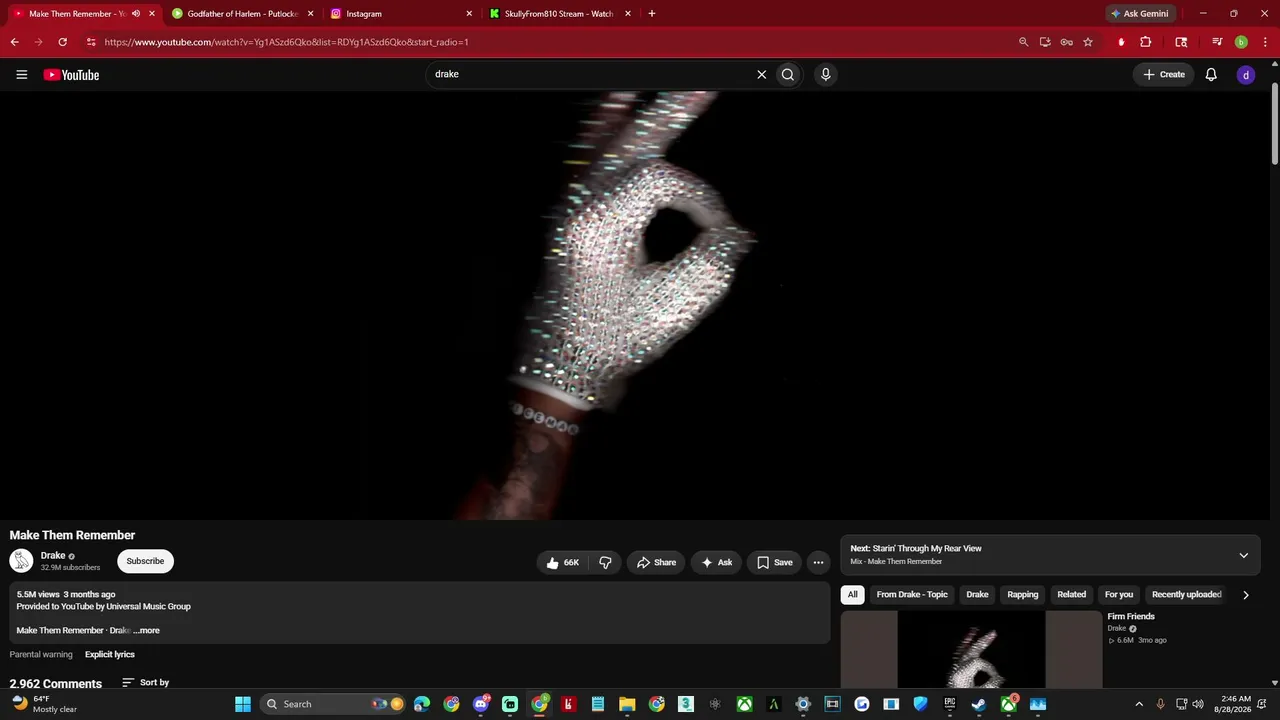1280x720 pixels.
Task: Select the Rapping filter chip
Action: pyautogui.click(x=1023, y=595)
